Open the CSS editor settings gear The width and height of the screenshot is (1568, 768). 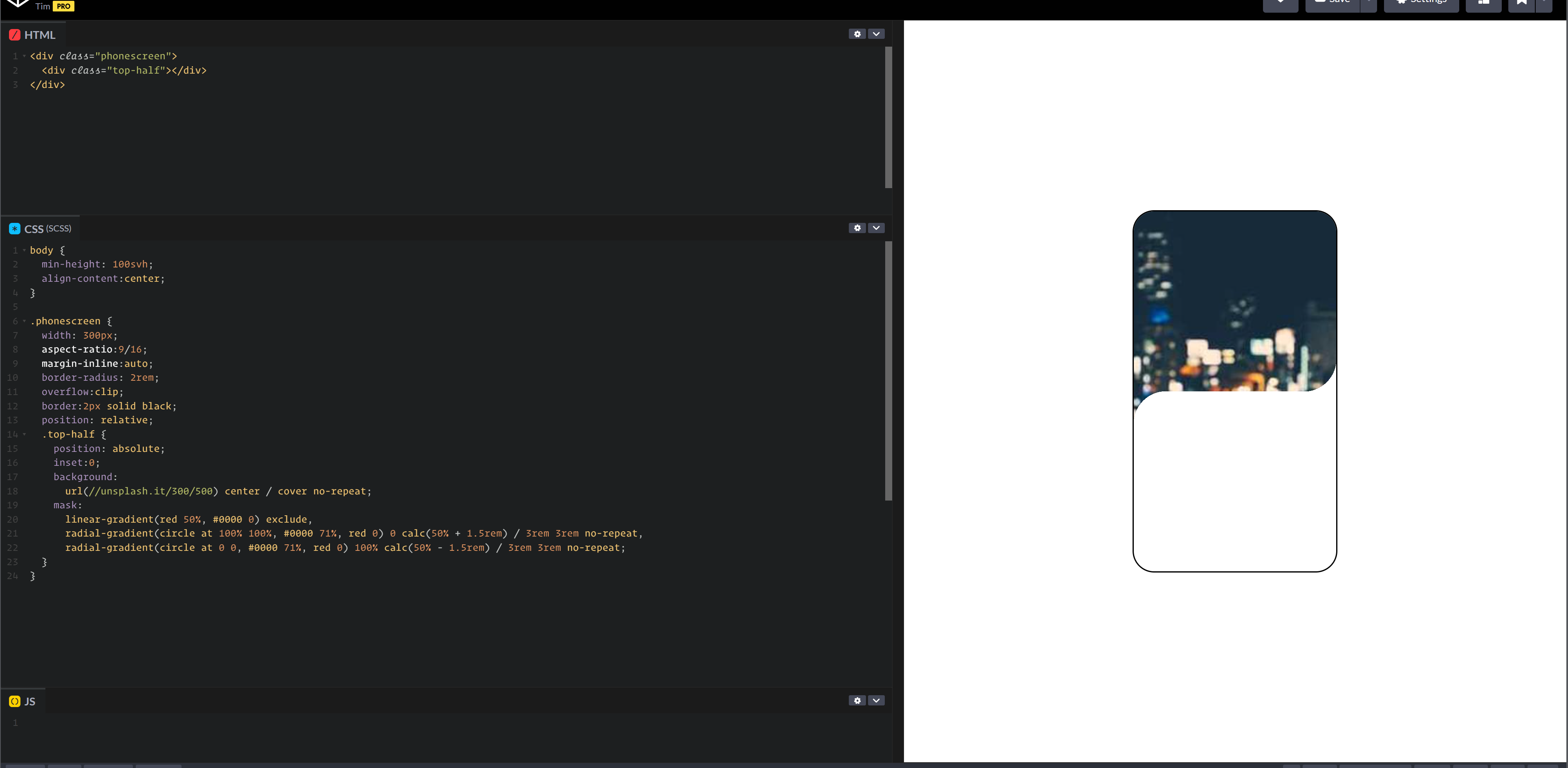(x=857, y=228)
